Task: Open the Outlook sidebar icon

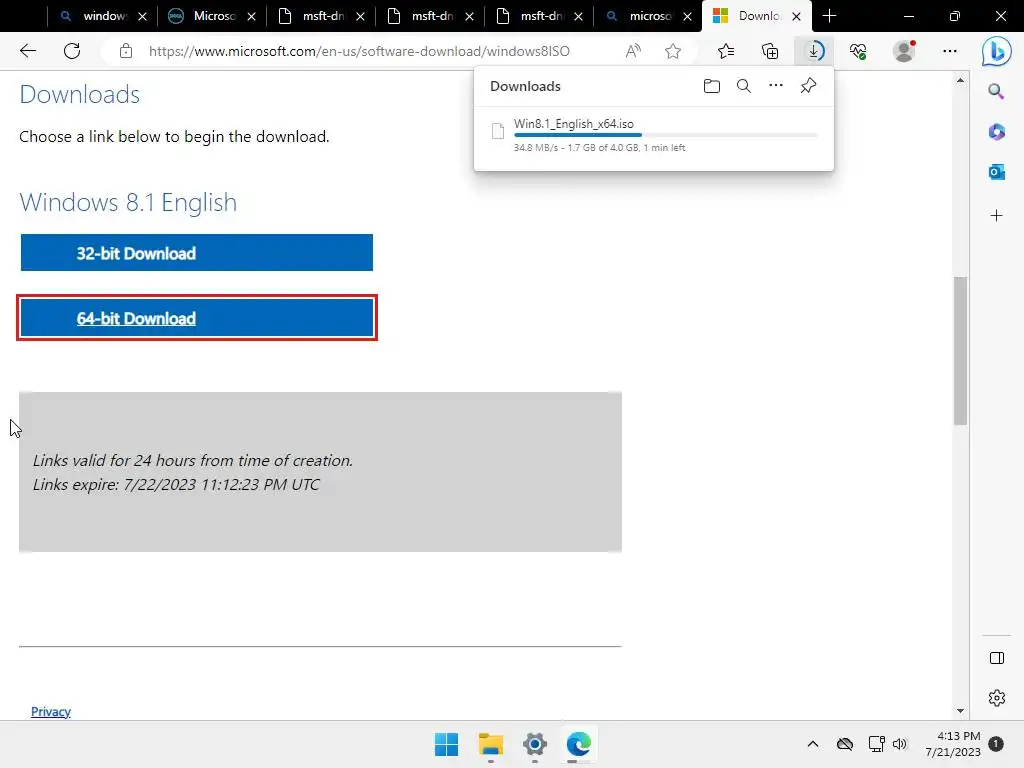Action: pos(996,172)
